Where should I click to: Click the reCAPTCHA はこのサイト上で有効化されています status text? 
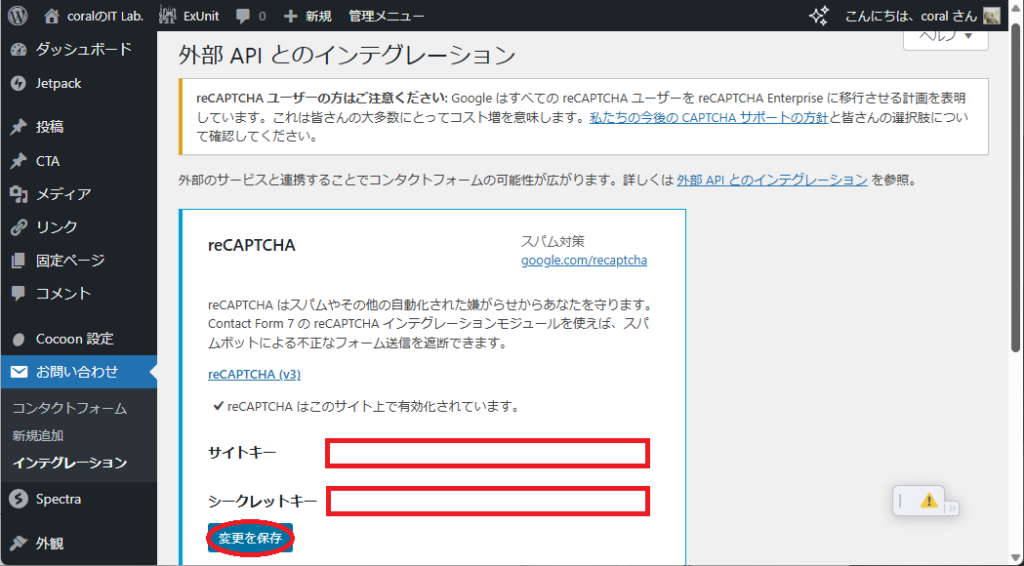click(373, 407)
